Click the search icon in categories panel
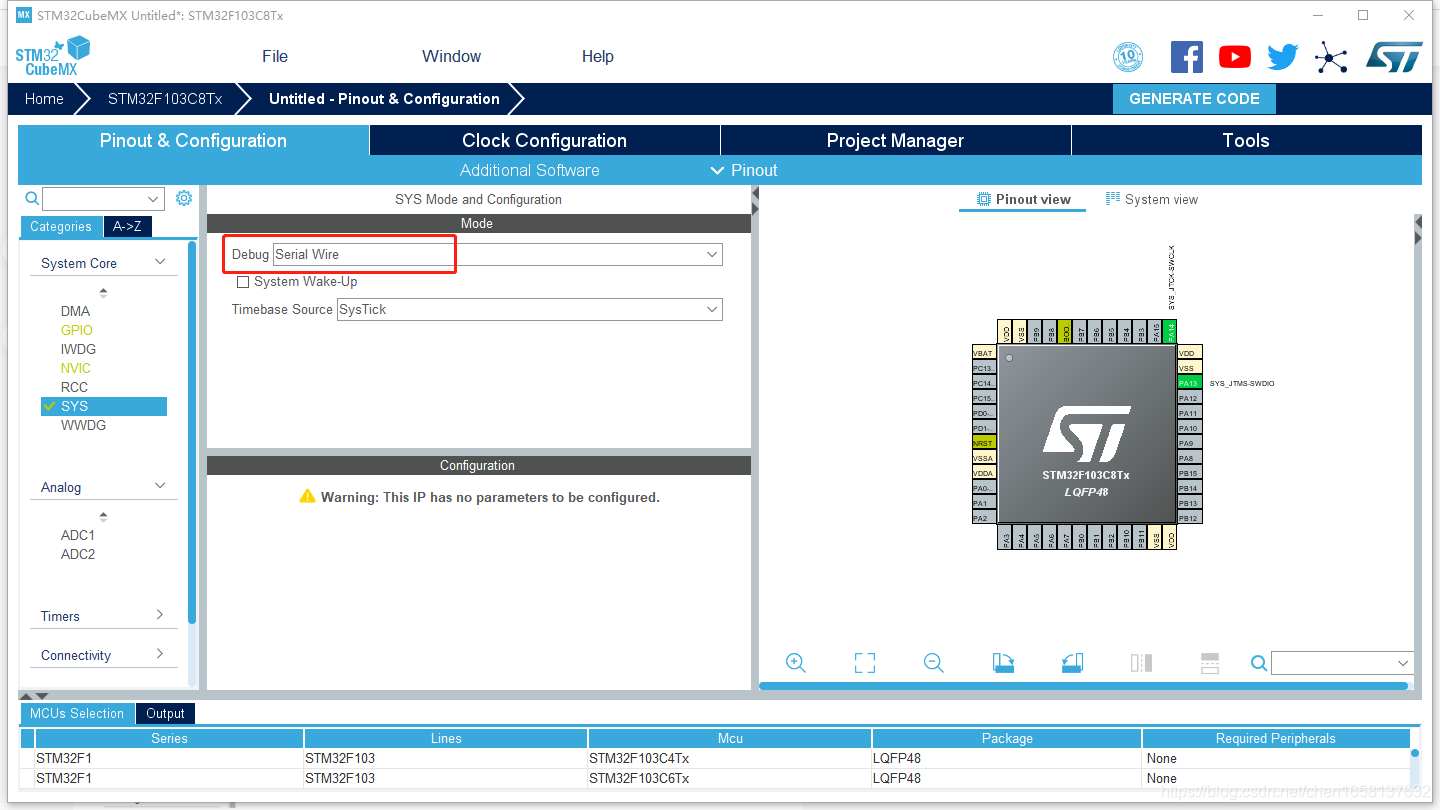The height and width of the screenshot is (810, 1440). coord(32,198)
